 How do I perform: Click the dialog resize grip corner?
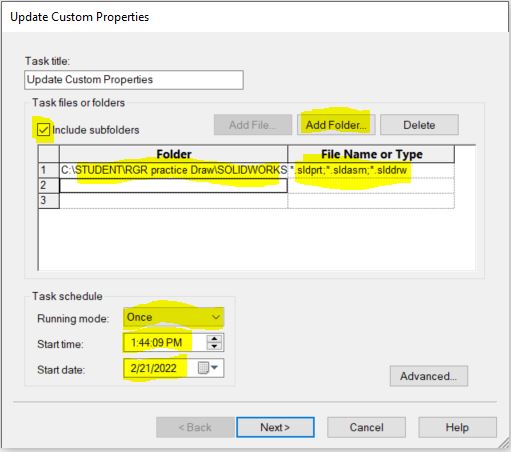click(x=503, y=444)
